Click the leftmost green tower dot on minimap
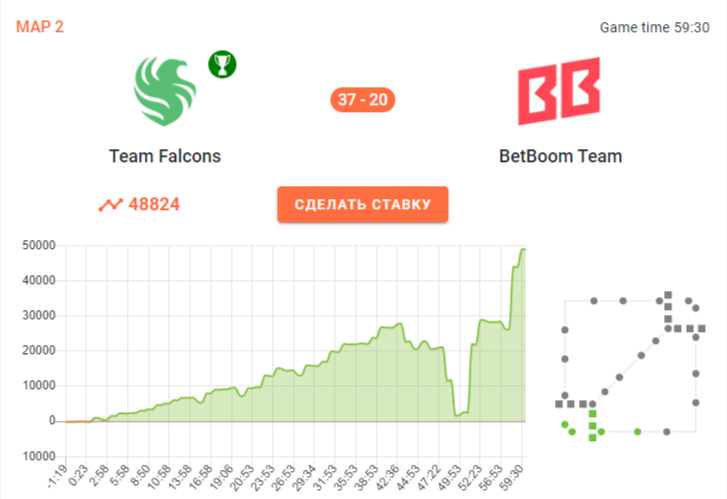This screenshot has height=499, width=727. click(565, 424)
